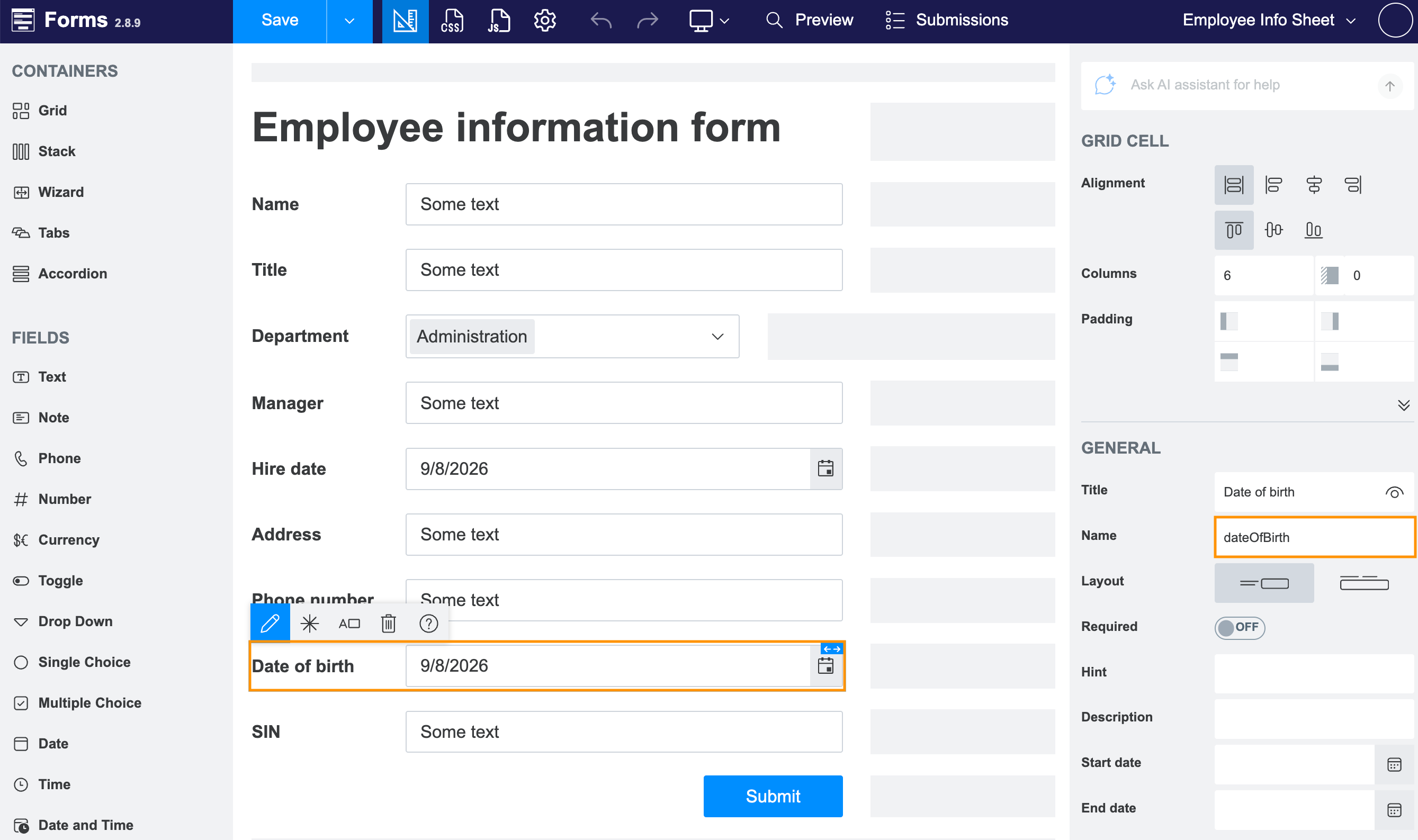Click the Hint input field
Image resolution: width=1418 pixels, height=840 pixels.
tap(1314, 674)
